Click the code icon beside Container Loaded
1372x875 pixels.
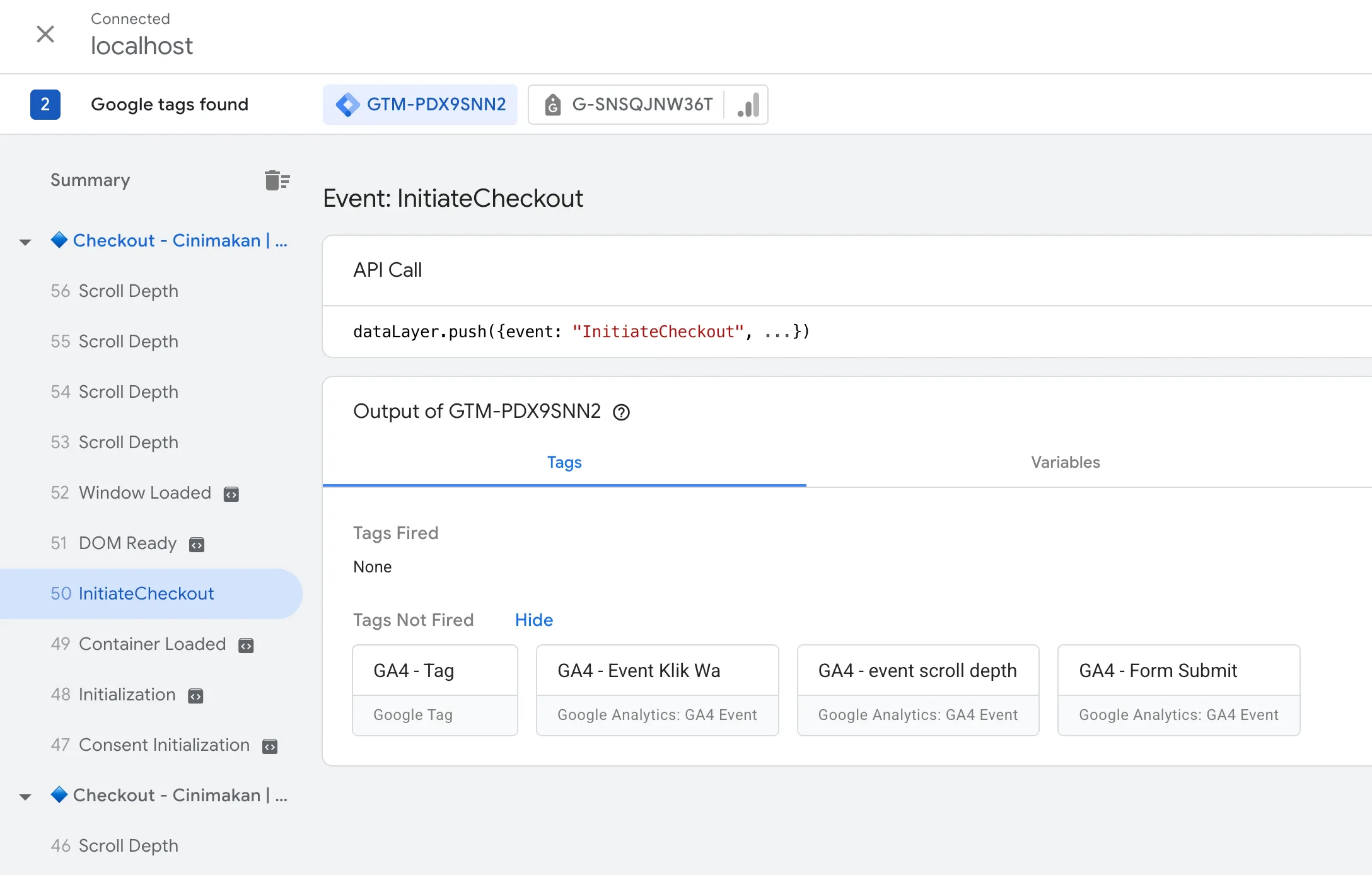(246, 646)
